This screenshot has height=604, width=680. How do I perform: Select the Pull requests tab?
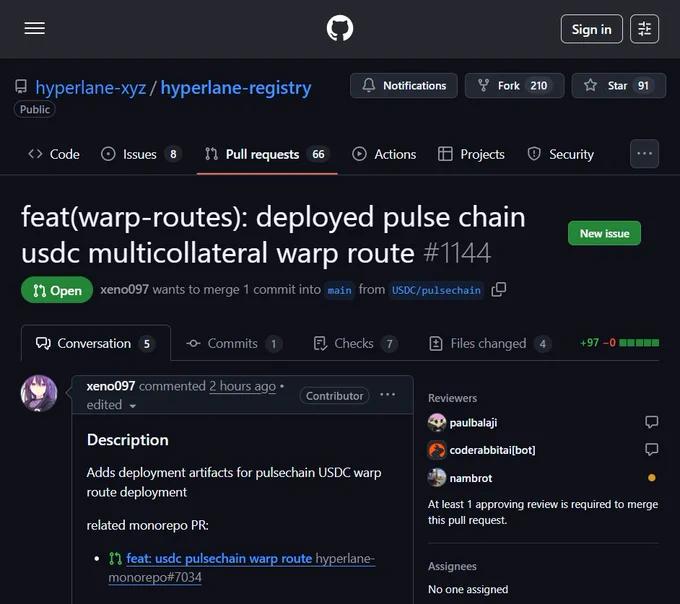point(267,154)
